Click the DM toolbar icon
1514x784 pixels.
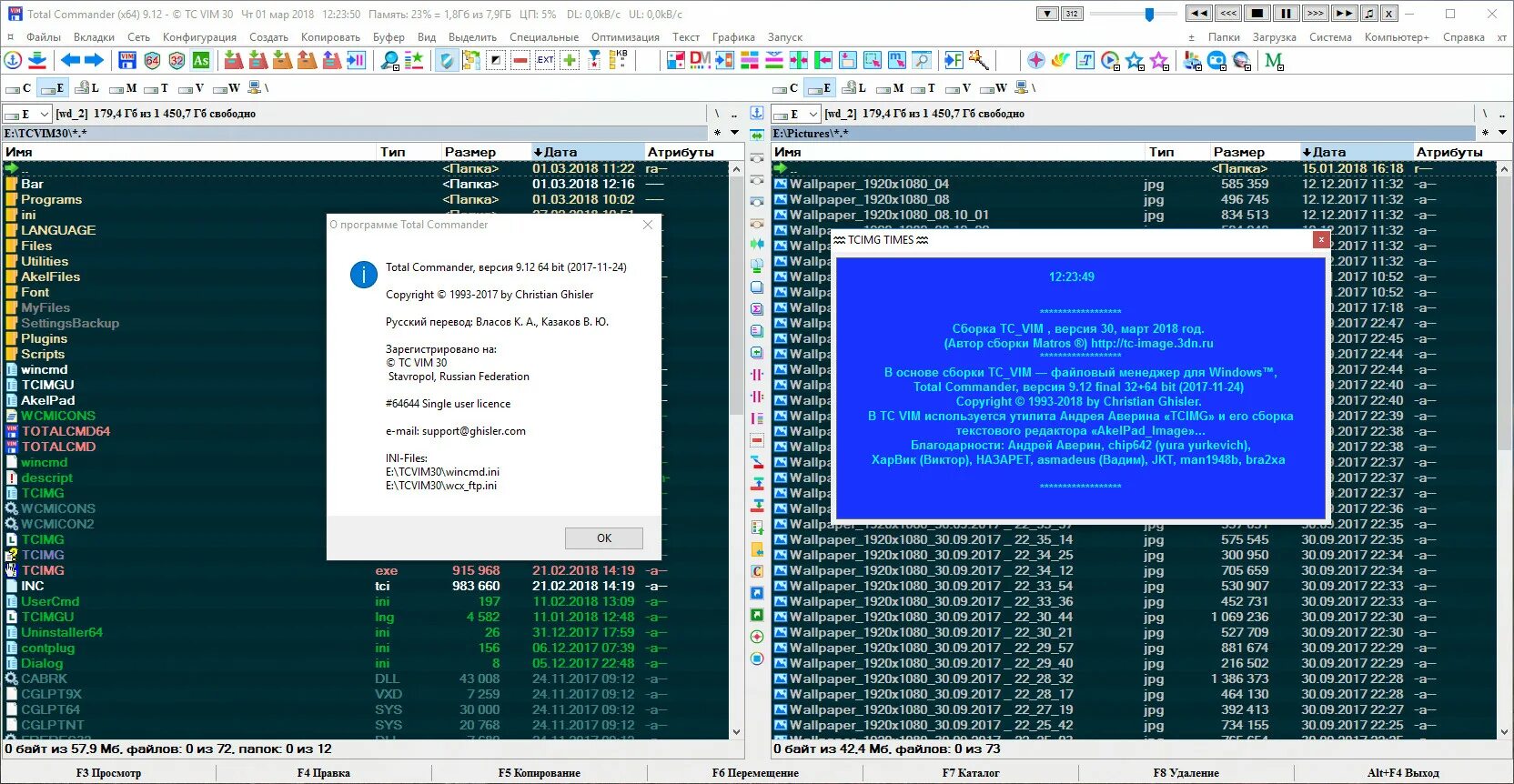point(700,60)
